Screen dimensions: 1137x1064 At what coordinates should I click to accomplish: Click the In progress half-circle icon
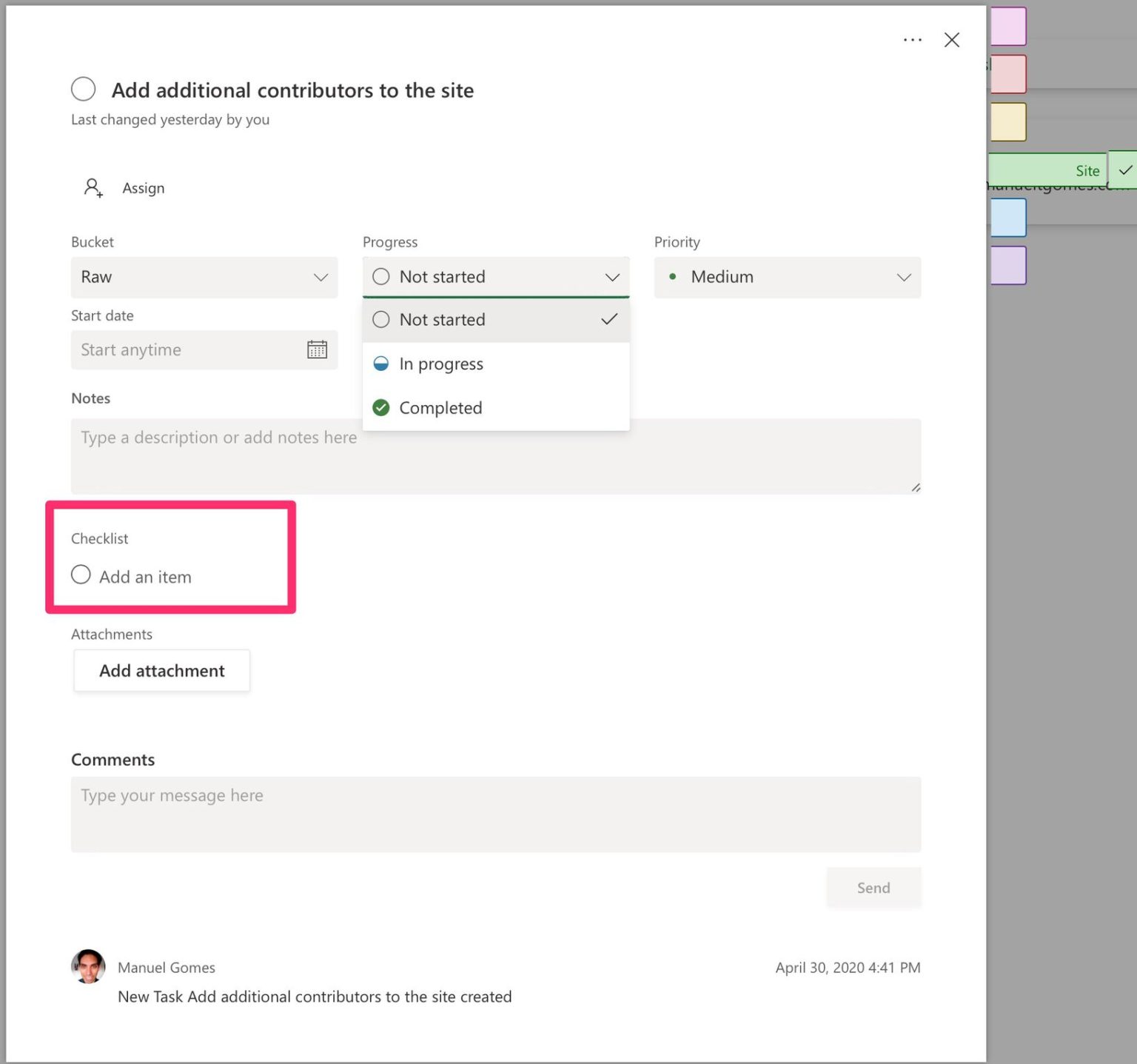[381, 363]
